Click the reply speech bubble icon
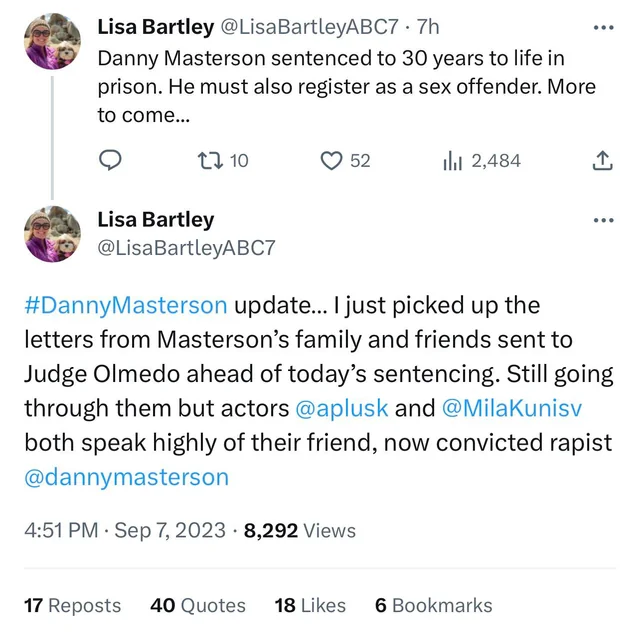 (112, 161)
